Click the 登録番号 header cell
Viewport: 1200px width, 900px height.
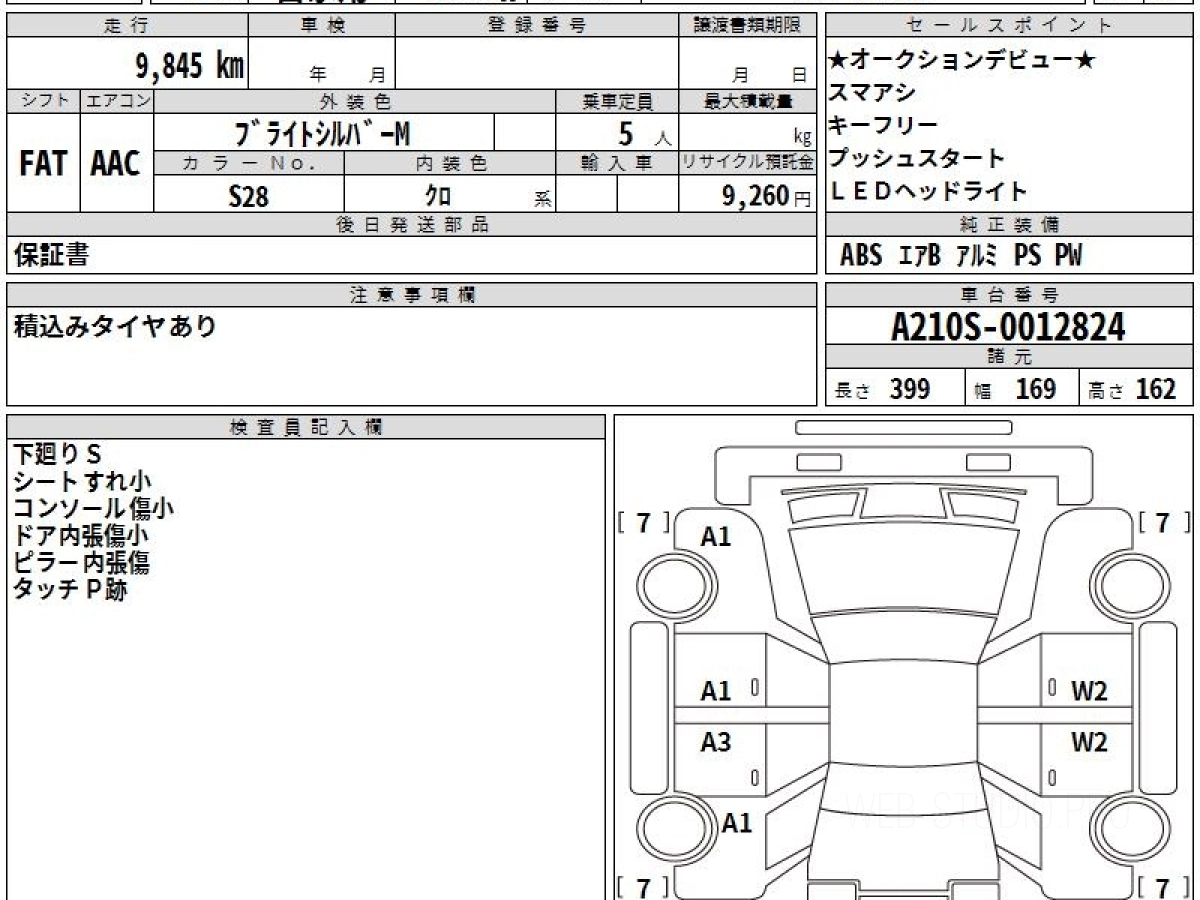537,26
